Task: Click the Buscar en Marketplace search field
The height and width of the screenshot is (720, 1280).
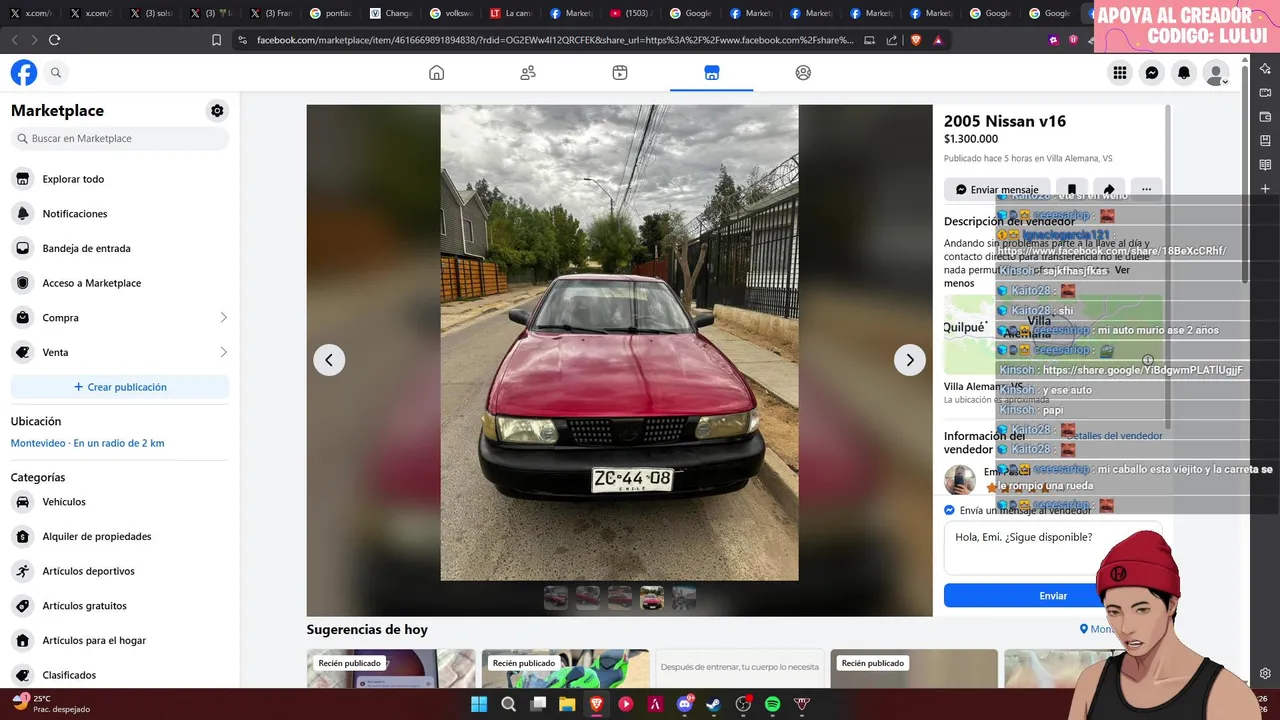Action: pos(120,139)
